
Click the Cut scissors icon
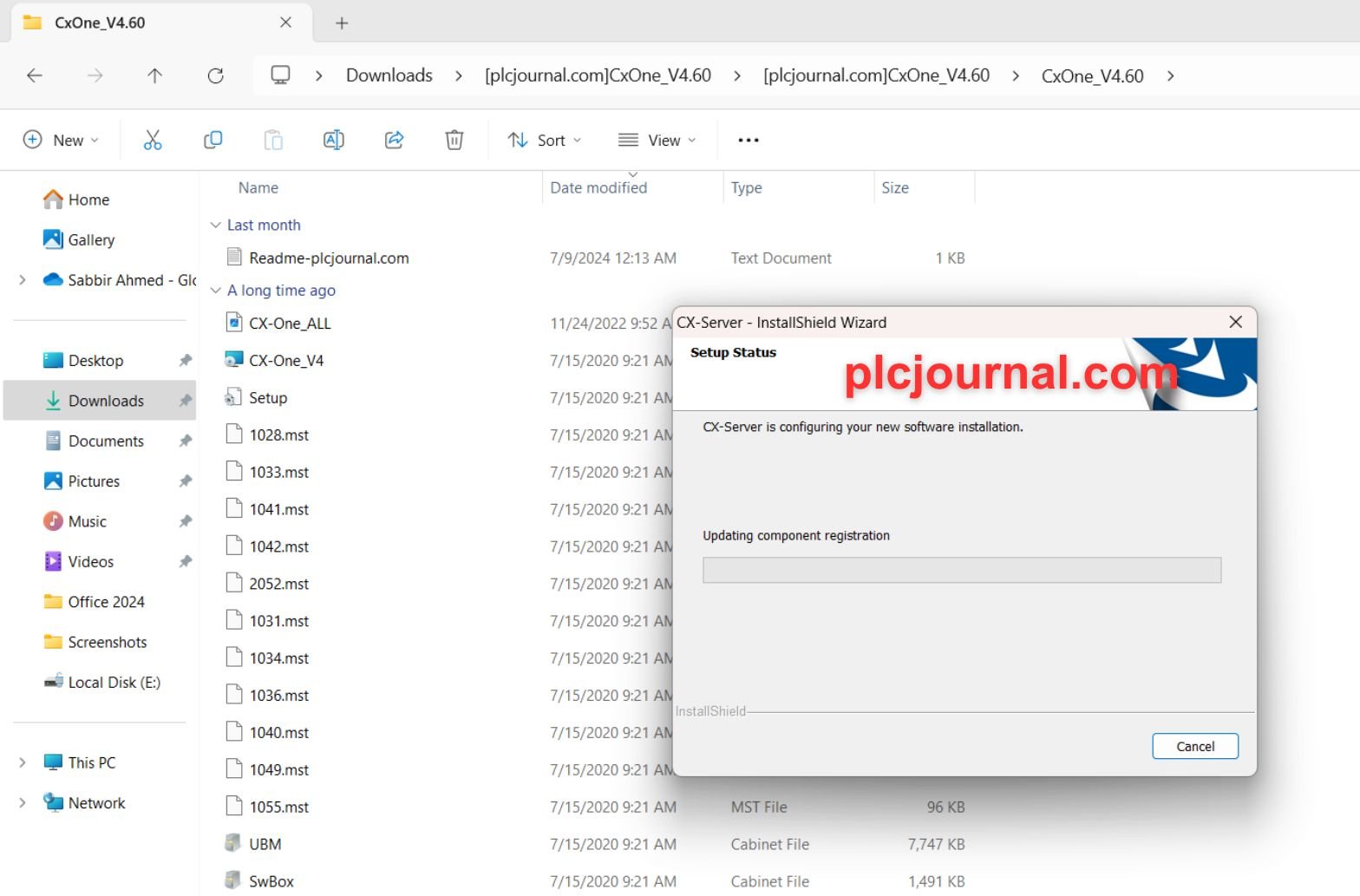tap(153, 140)
